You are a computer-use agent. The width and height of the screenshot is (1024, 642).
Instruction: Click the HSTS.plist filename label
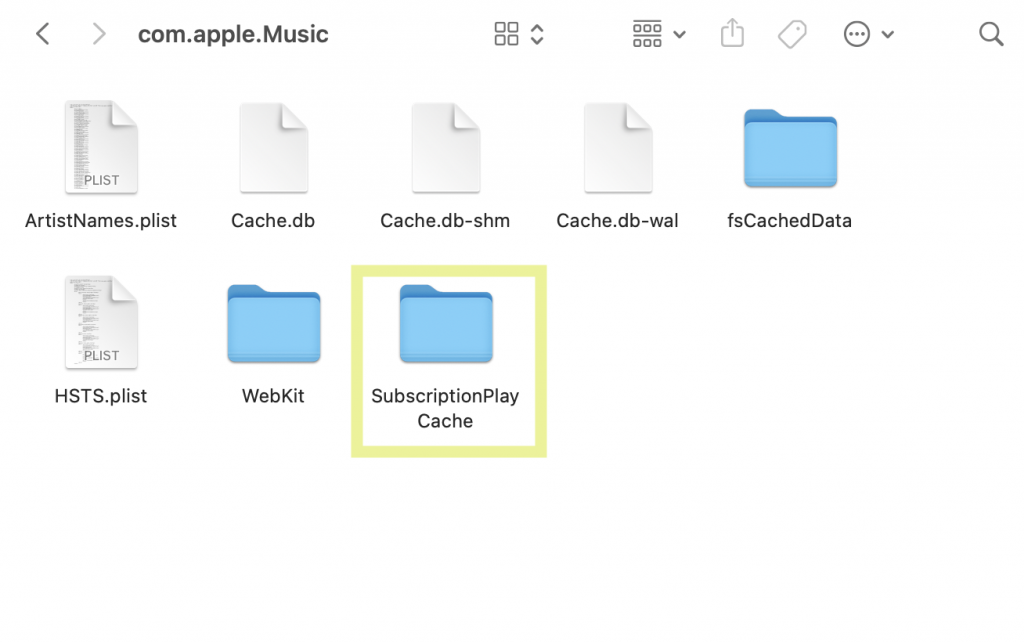101,396
